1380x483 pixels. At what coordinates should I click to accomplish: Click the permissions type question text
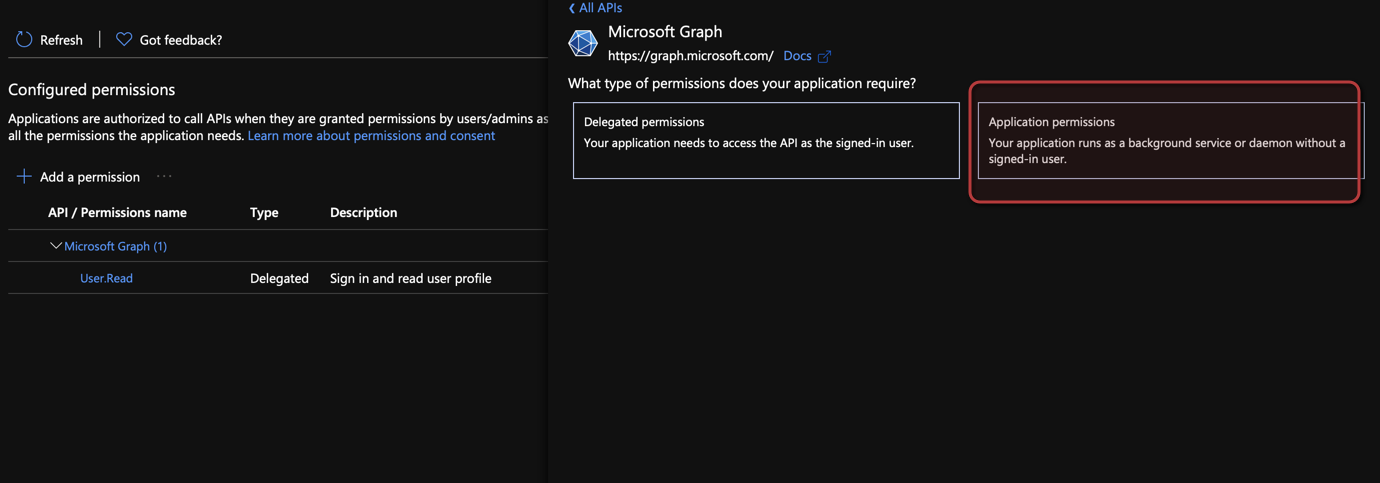pos(741,83)
